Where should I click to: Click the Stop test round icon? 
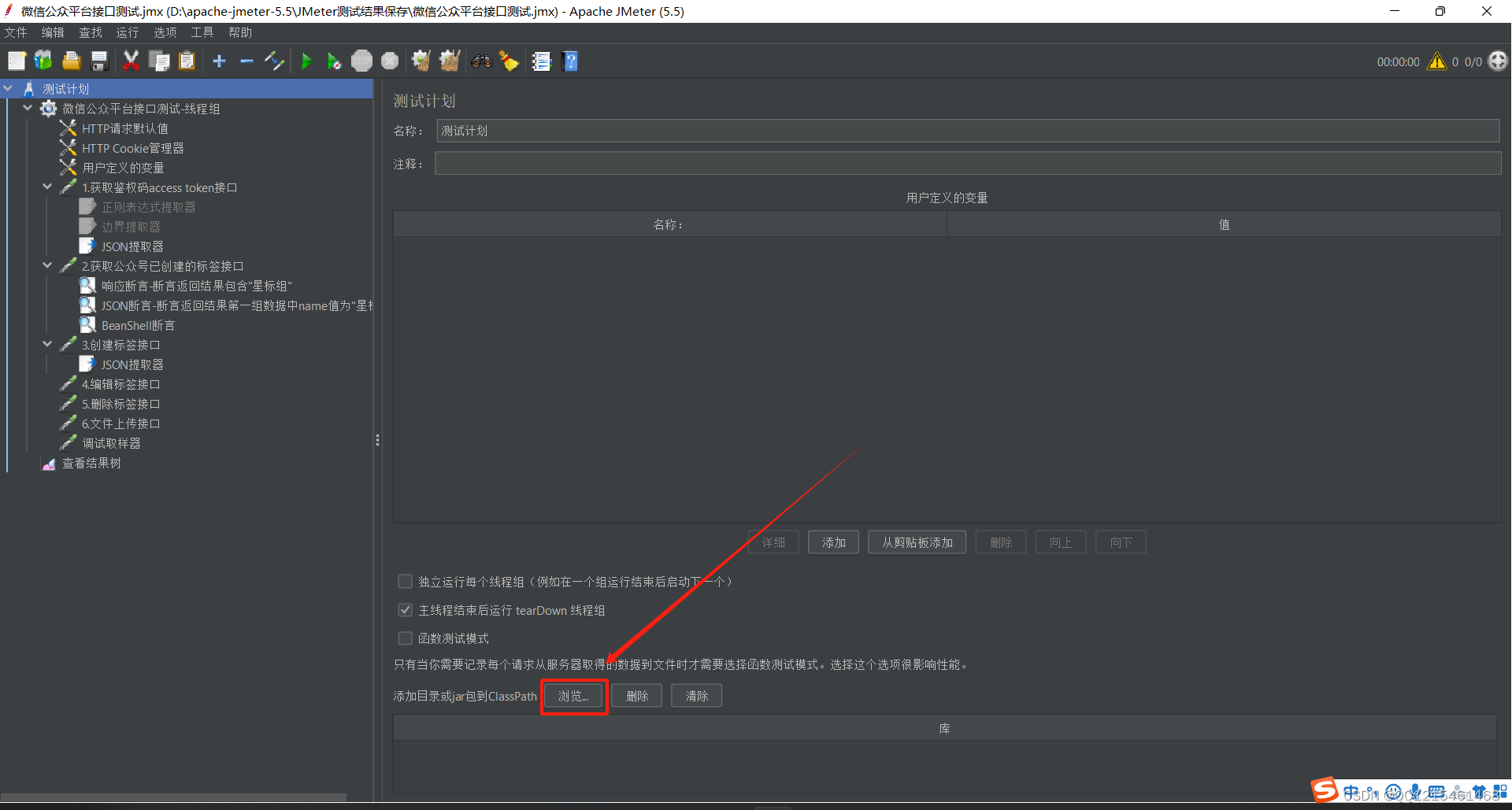(x=361, y=61)
